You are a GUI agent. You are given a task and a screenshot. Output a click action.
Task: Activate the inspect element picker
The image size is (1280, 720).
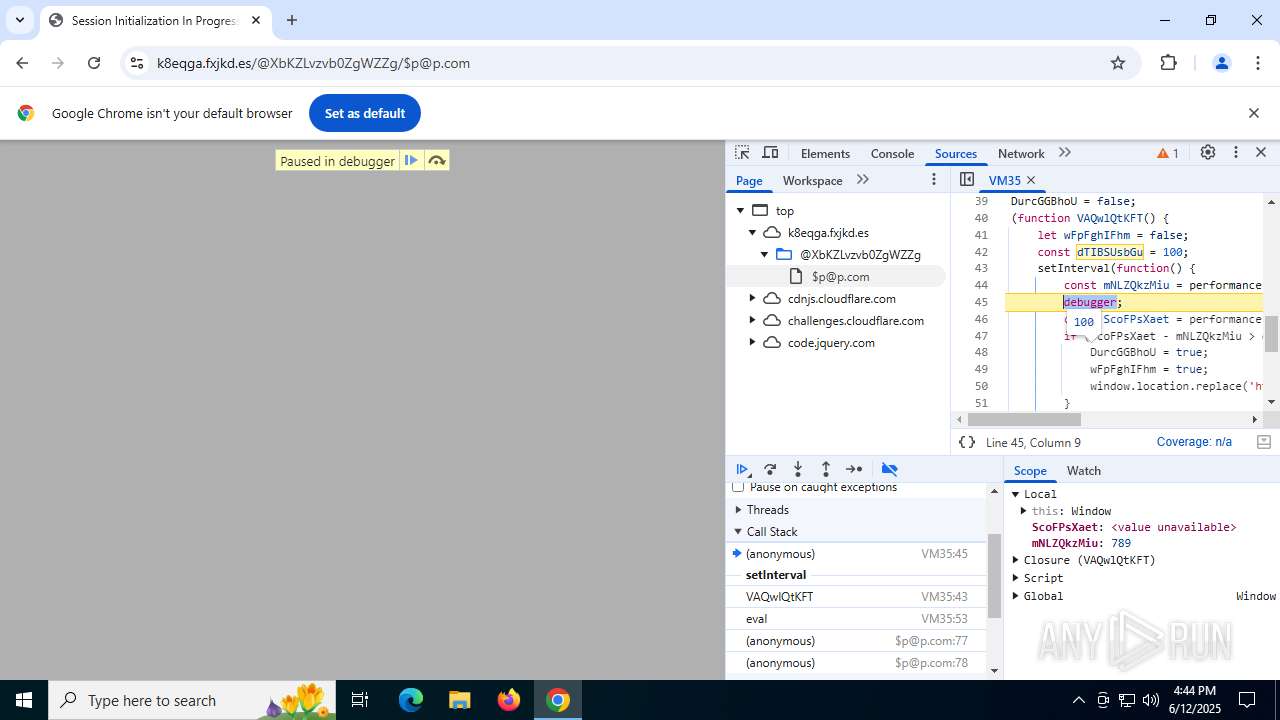pos(742,153)
